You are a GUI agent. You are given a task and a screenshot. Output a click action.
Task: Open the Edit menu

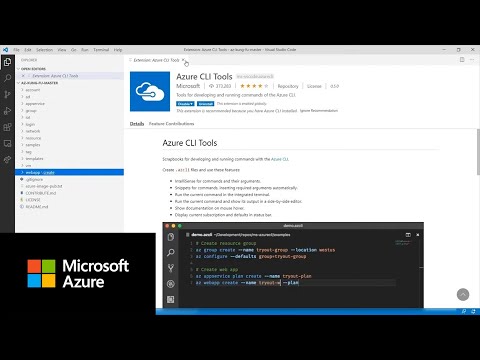pyautogui.click(x=28, y=50)
